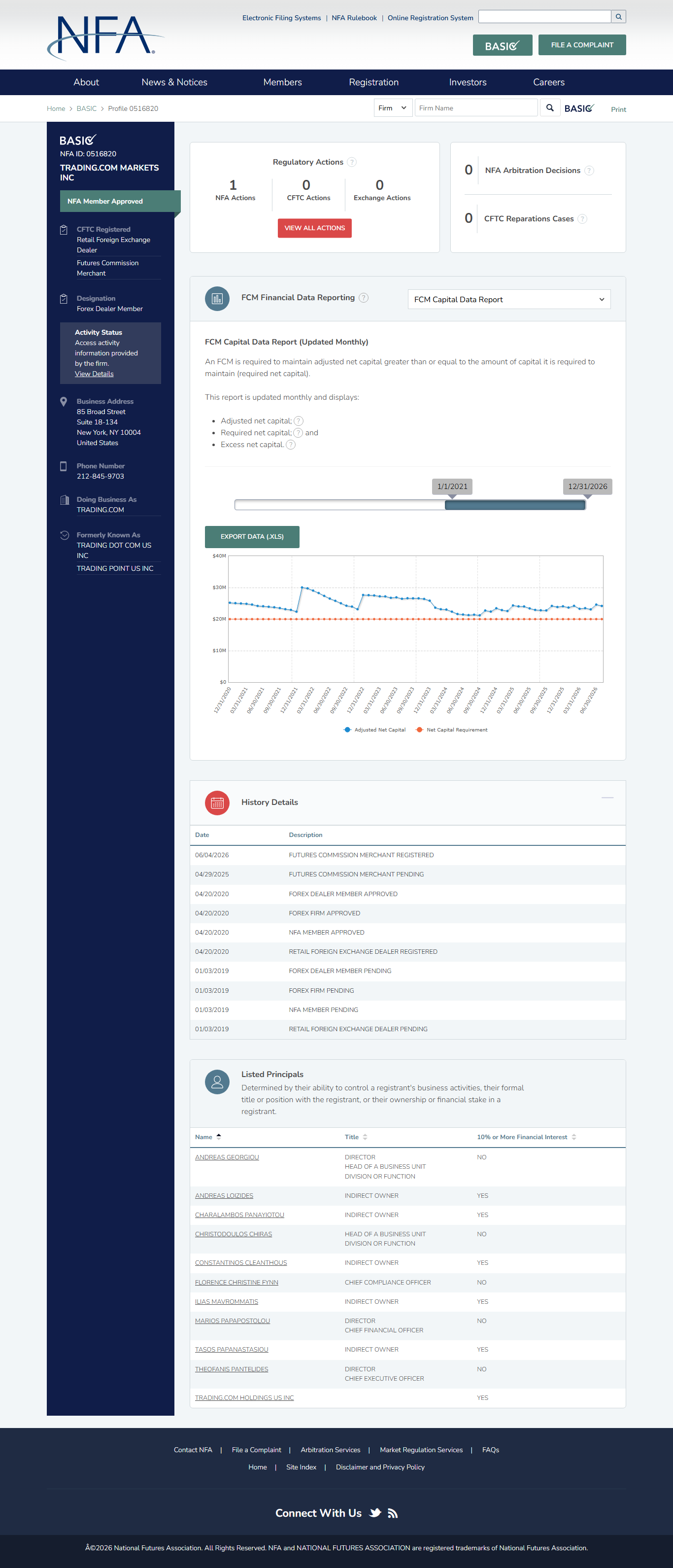673x1568 pixels.
Task: Click the Phone Number device icon
Action: 63,466
